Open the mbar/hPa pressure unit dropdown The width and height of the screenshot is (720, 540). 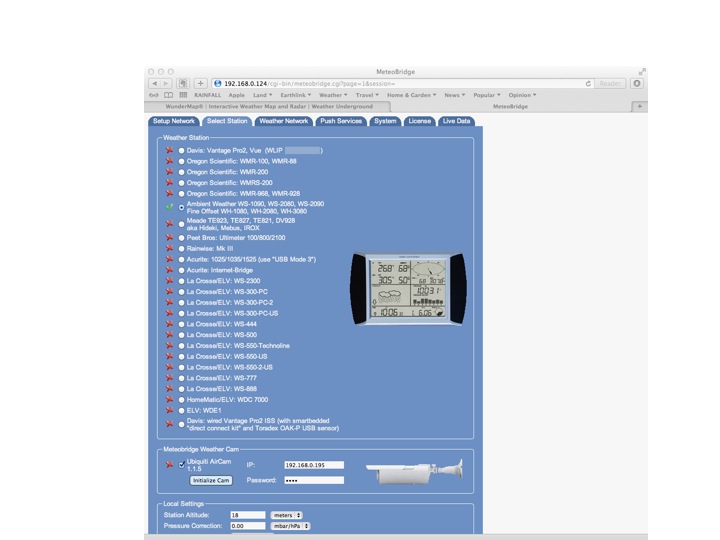(291, 526)
